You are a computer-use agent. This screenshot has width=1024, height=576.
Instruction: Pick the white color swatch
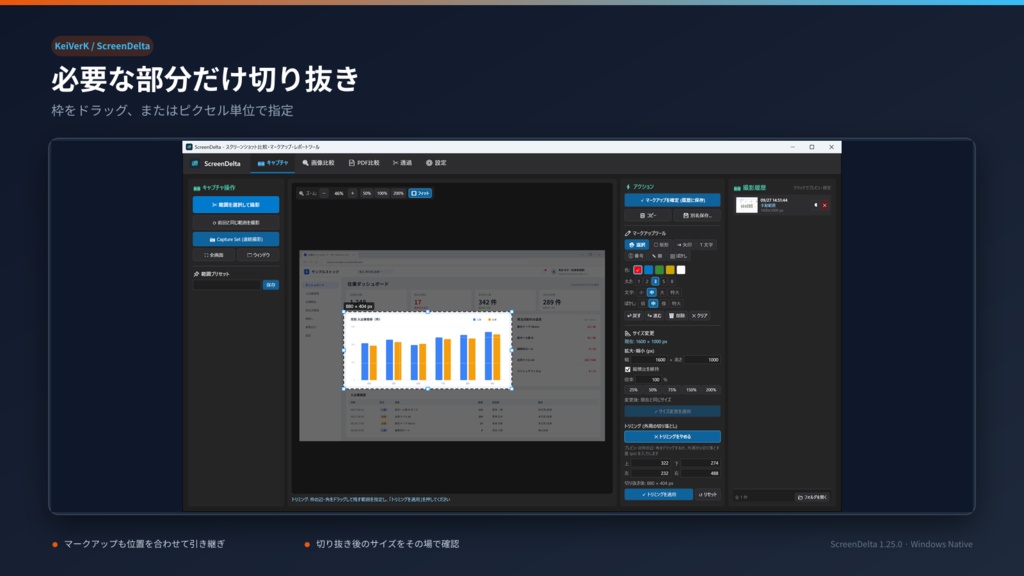pos(681,270)
